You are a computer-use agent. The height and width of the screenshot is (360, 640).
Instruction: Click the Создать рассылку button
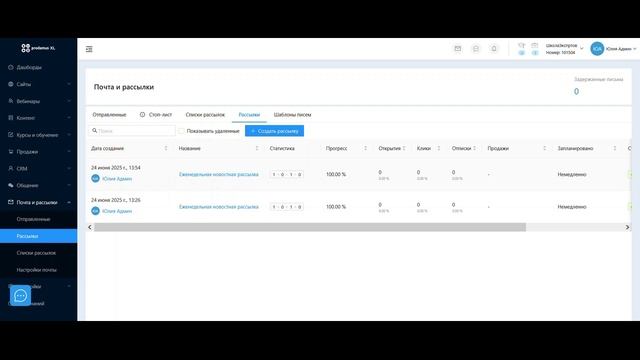274,131
